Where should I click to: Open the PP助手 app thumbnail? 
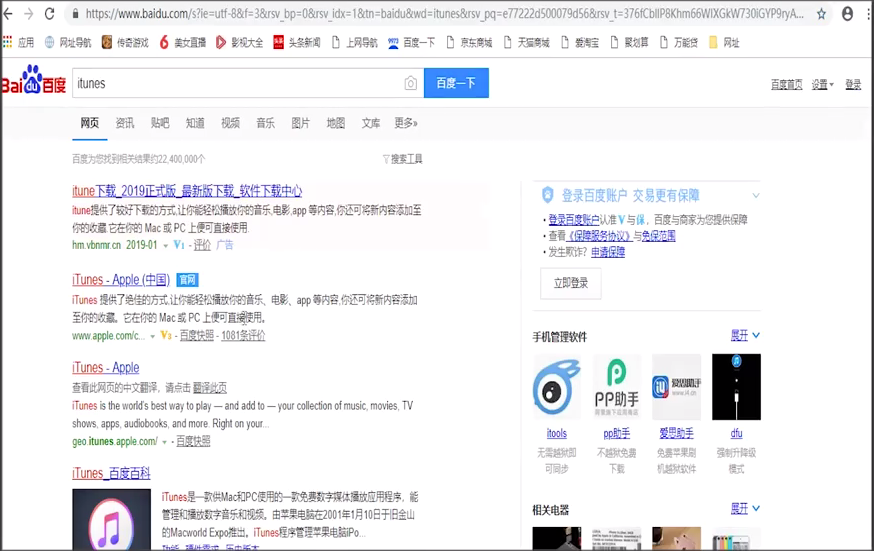[x=616, y=387]
